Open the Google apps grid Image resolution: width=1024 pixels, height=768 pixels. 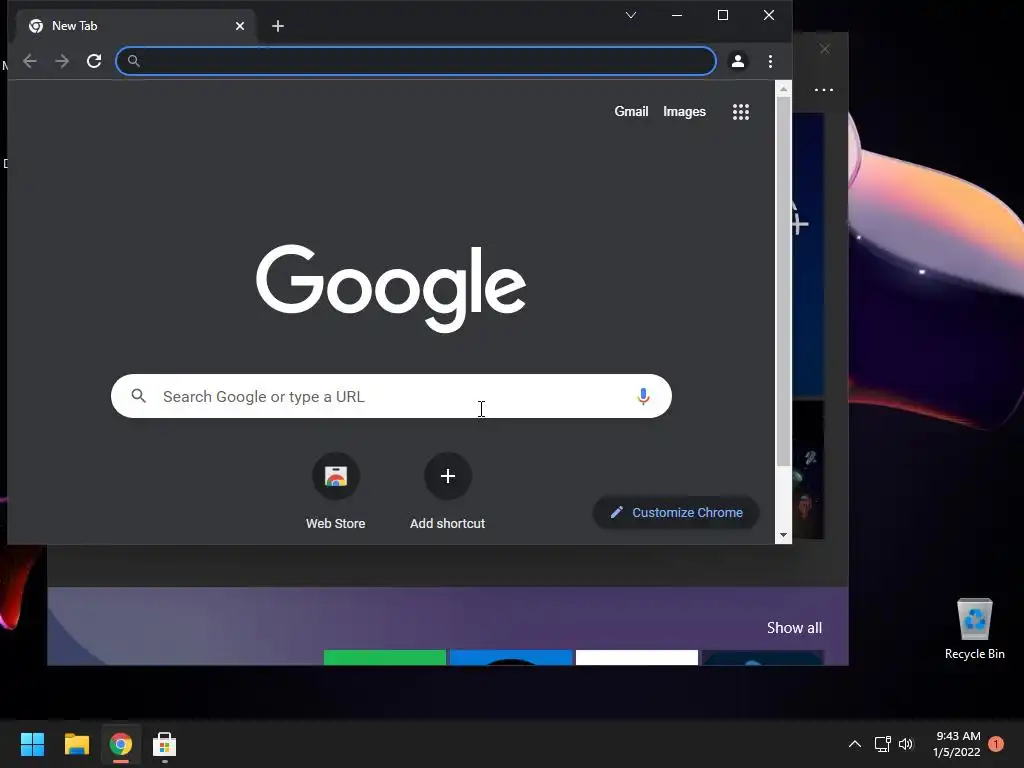coord(741,112)
